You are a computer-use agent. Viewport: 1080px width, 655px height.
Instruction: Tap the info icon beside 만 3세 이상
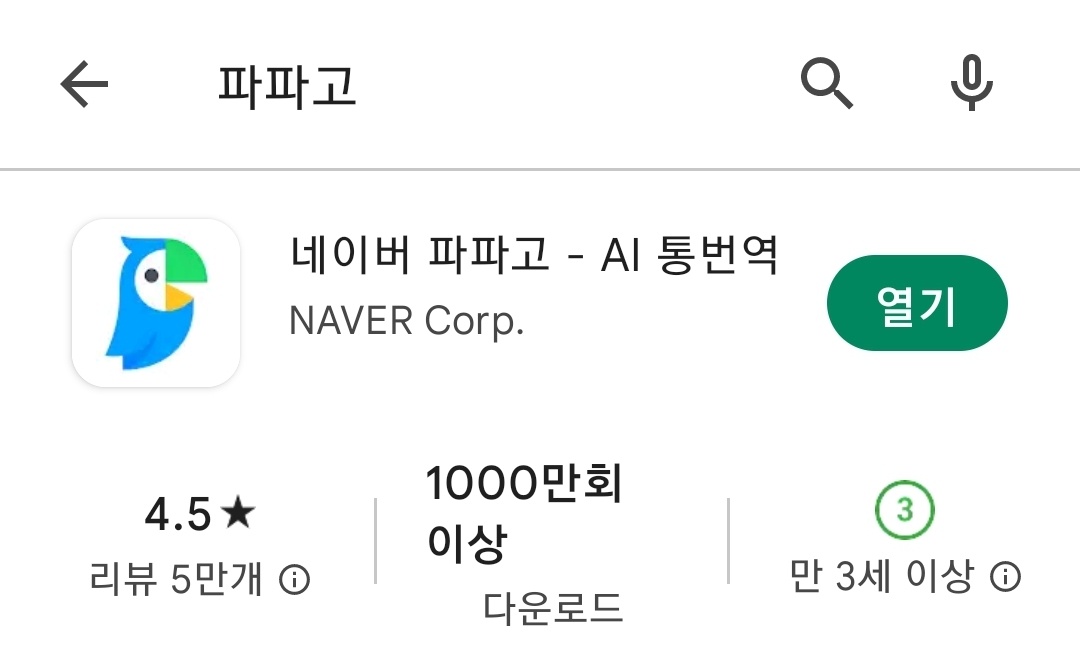point(1006,576)
